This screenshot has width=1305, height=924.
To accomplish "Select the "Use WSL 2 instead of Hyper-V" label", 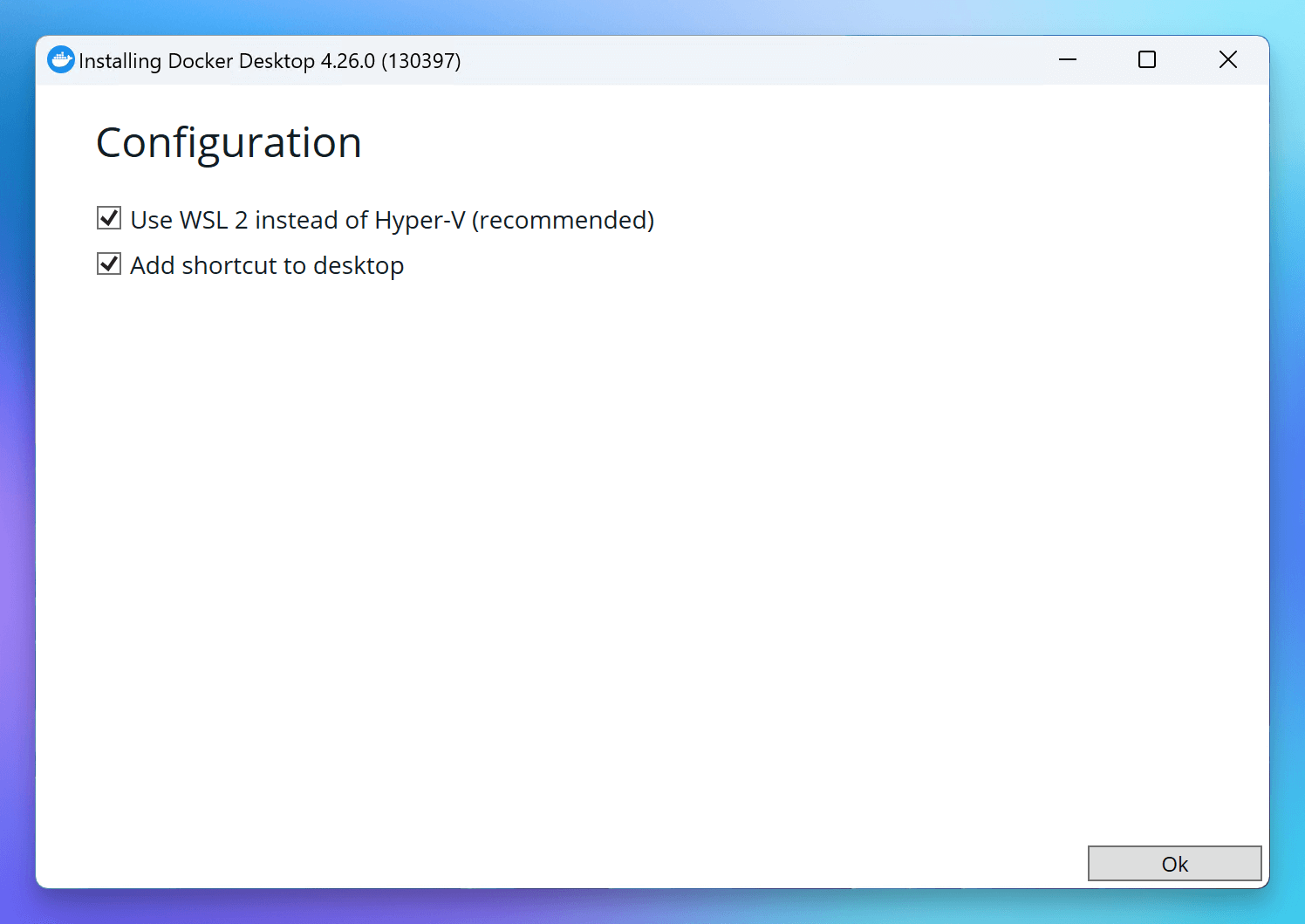I will click(x=393, y=219).
